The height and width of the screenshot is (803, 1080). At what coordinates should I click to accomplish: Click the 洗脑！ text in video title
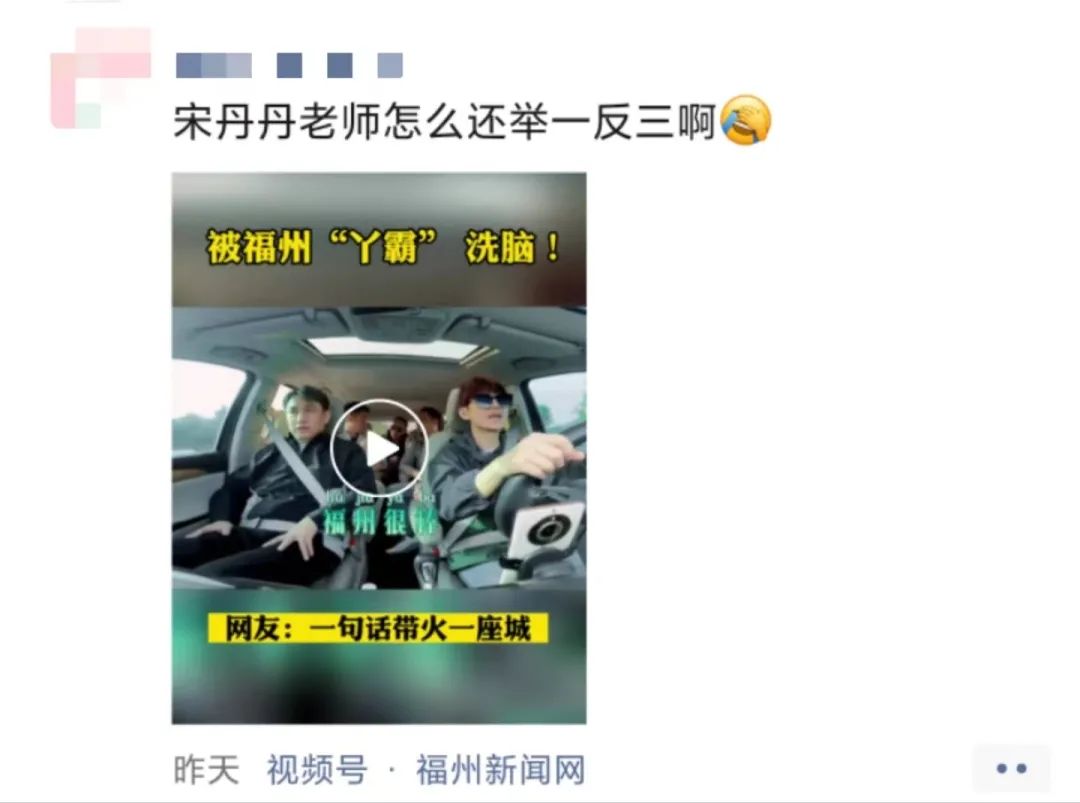click(514, 247)
